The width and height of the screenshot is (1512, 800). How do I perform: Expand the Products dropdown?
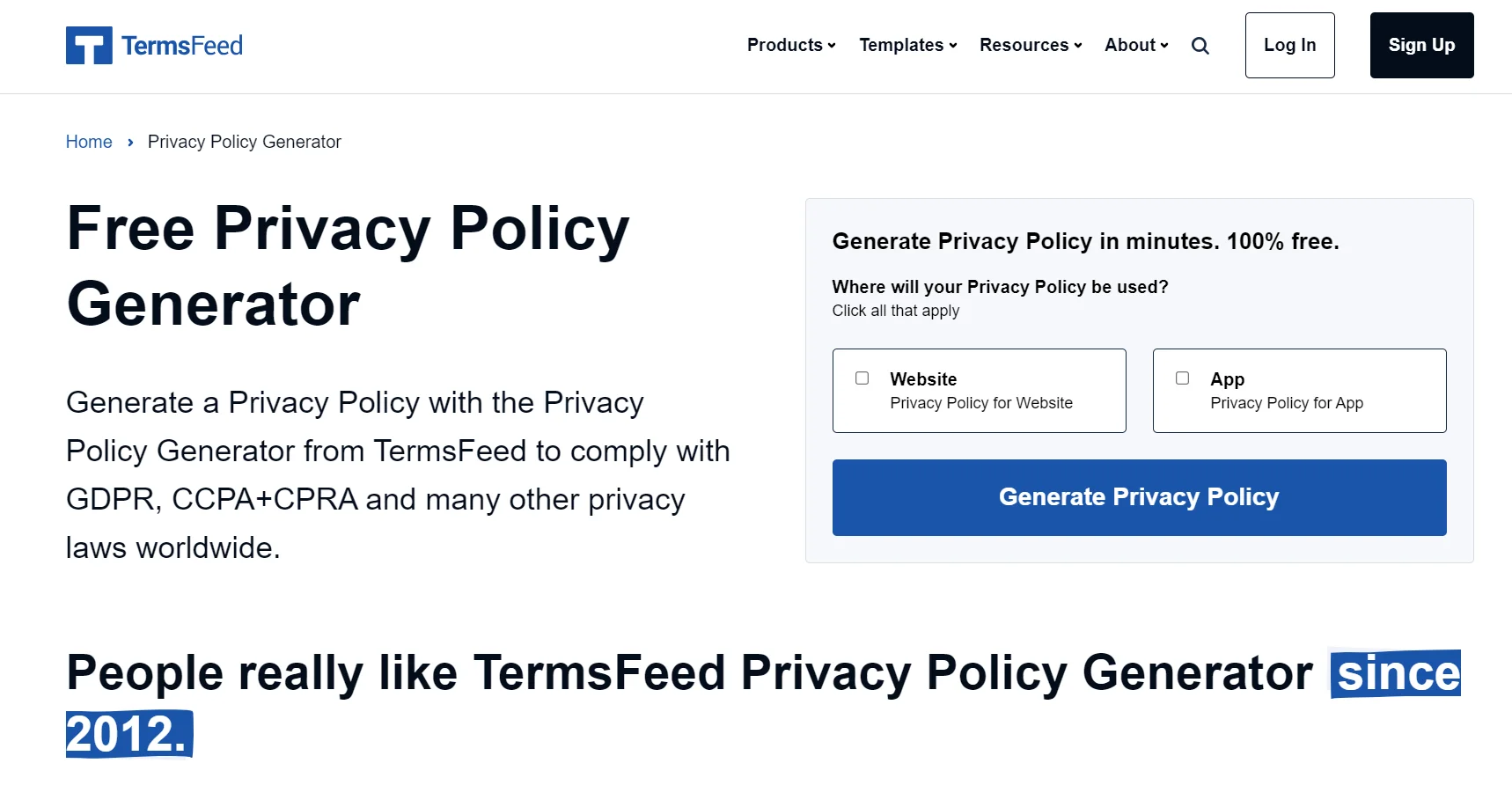(789, 45)
